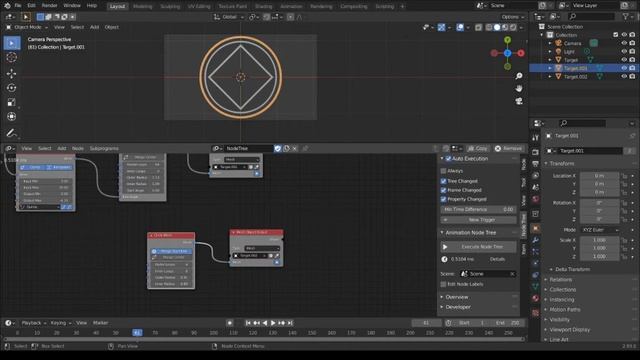Open the Modeling workspace tab
The image size is (640, 360).
tap(142, 6)
